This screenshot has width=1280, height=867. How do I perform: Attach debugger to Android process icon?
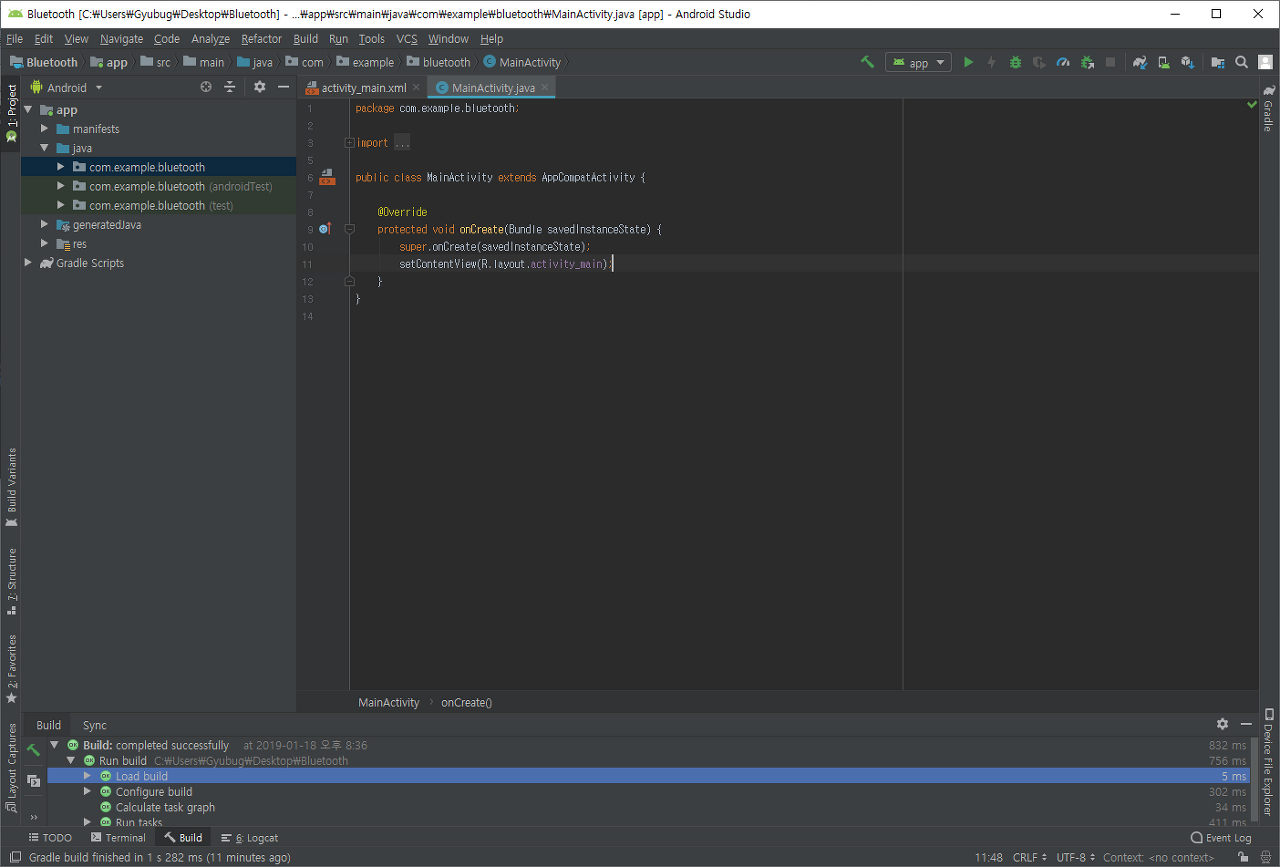coord(1087,62)
